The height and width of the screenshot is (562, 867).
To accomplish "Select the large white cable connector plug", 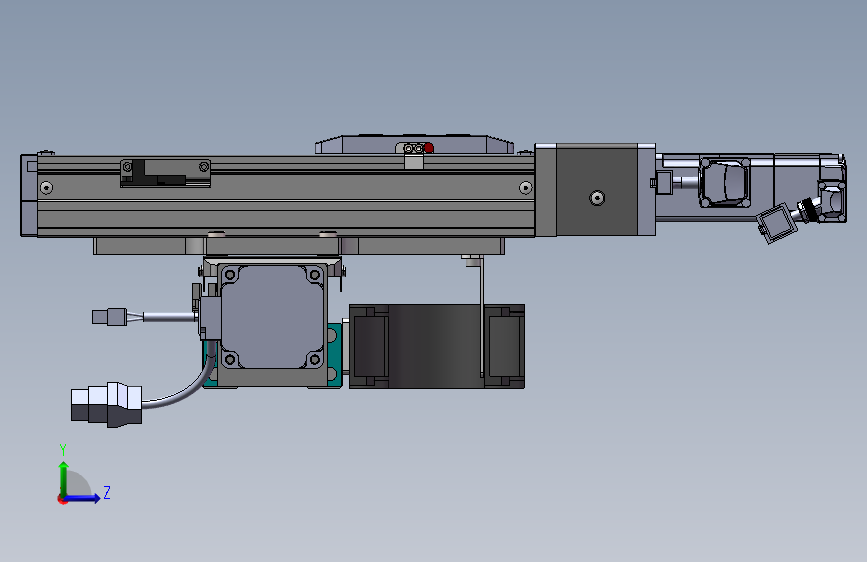I will 106,404.
